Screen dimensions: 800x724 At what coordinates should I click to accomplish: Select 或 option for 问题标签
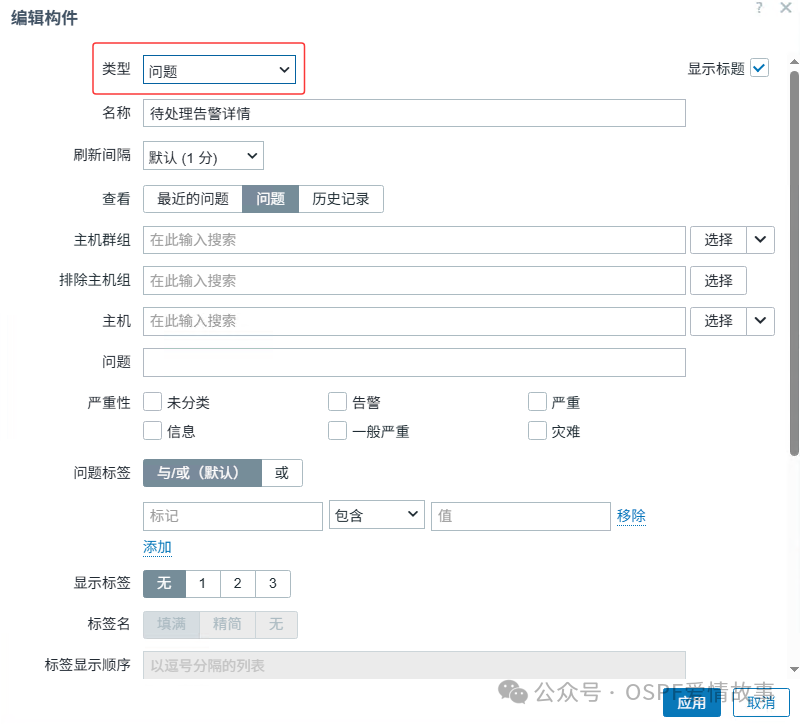click(x=282, y=473)
